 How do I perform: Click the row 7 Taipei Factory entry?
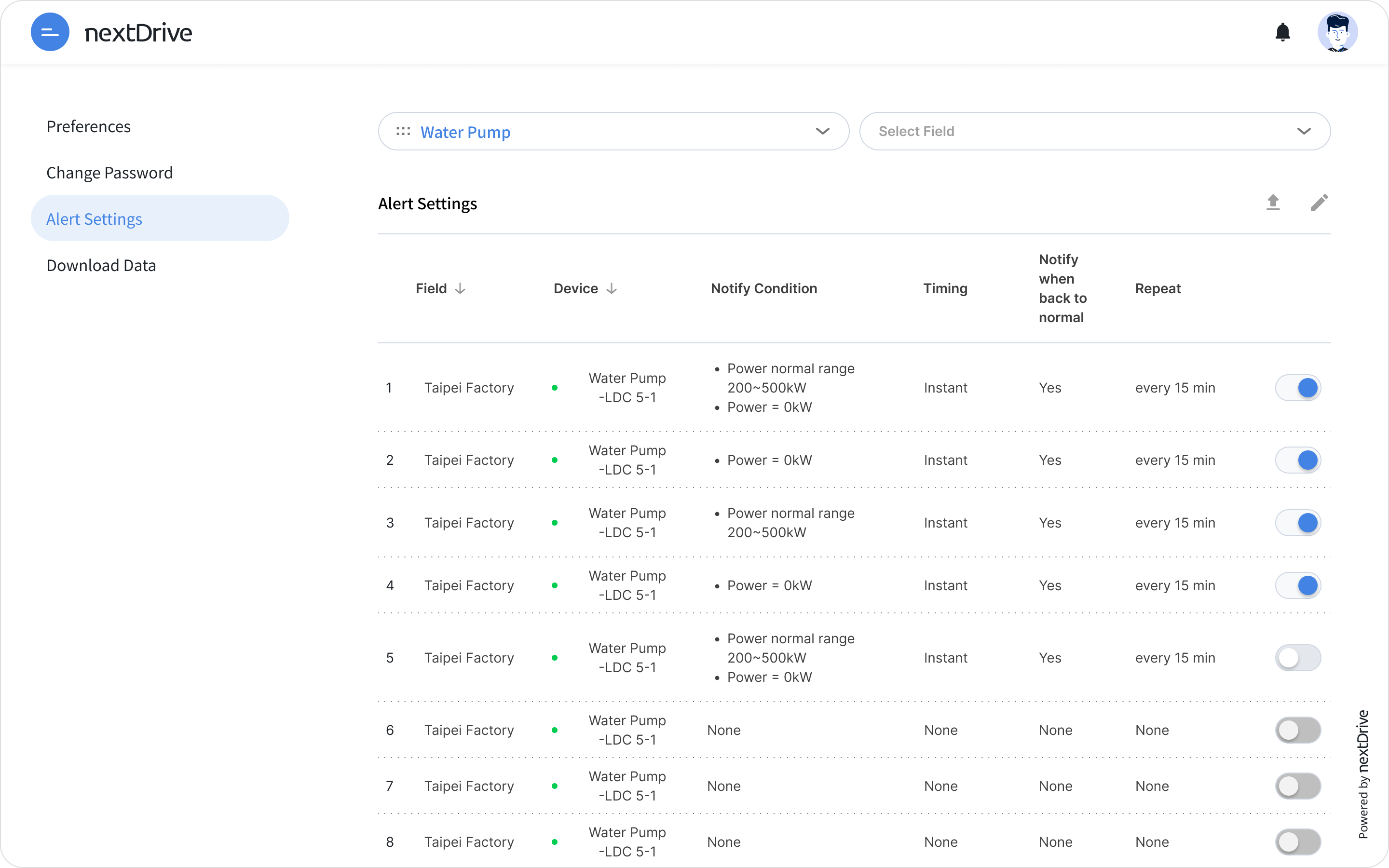tap(469, 786)
